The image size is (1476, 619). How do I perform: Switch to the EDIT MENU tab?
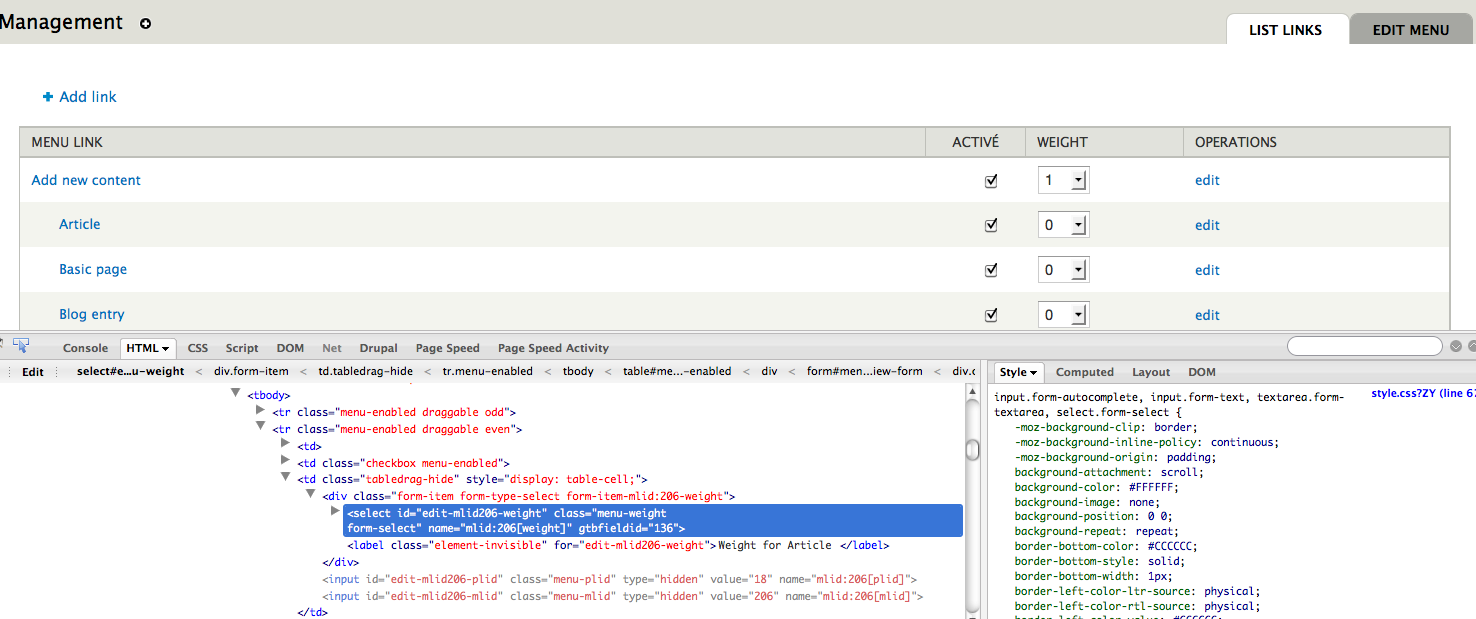click(1410, 29)
